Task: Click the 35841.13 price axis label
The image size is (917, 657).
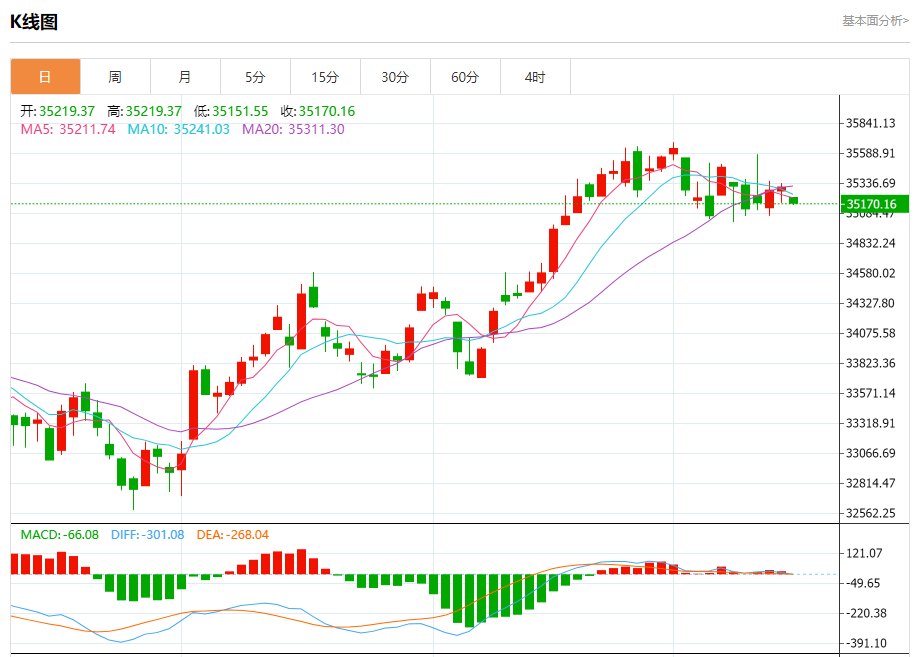Action: coord(871,123)
